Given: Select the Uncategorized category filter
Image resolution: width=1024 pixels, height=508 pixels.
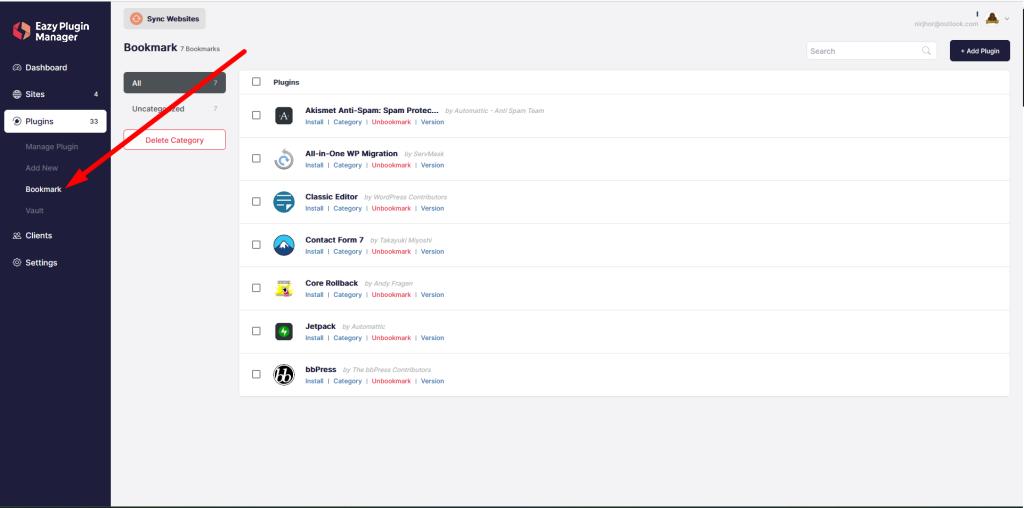Looking at the screenshot, I should [174, 109].
